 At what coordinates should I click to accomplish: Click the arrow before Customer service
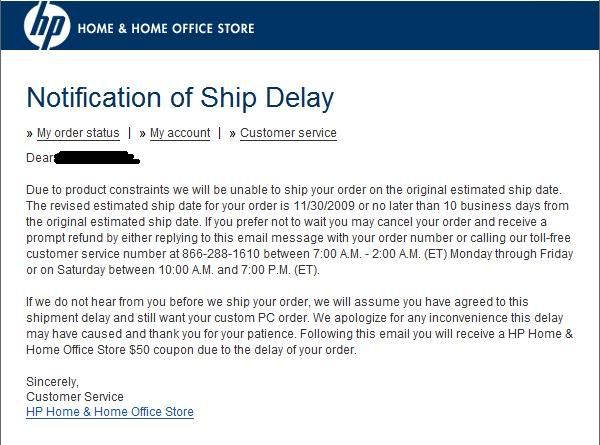[x=232, y=134]
